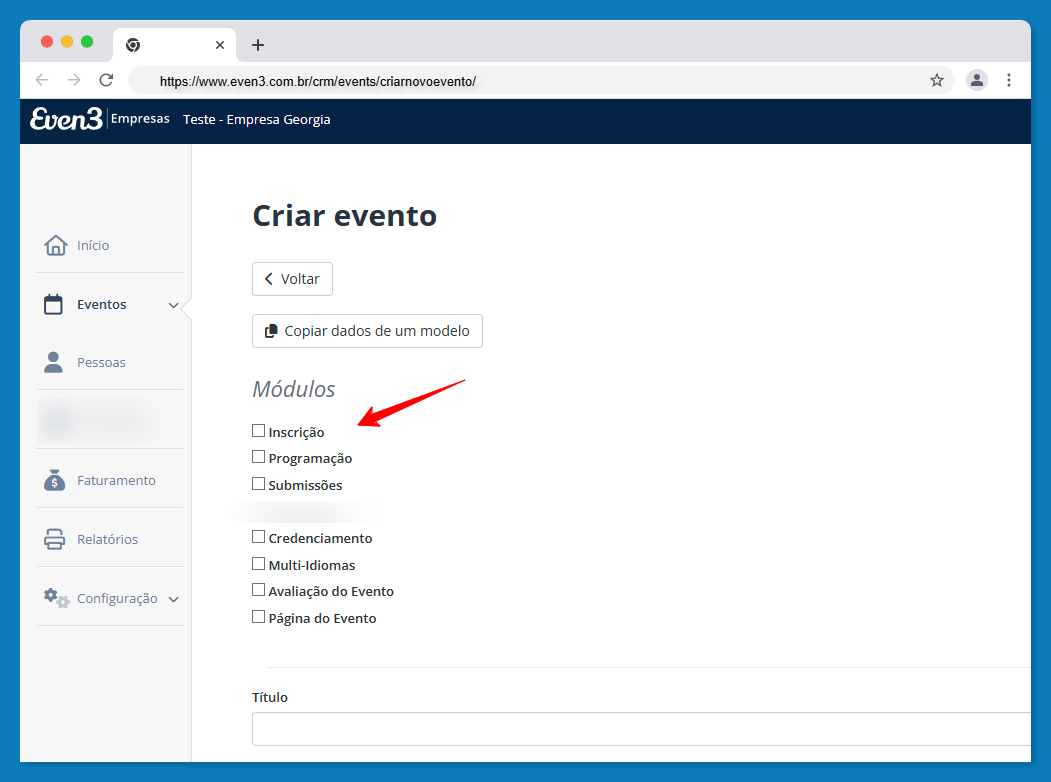Expand the Eventos menu chevron
Viewport: 1051px width, 782px height.
click(173, 305)
